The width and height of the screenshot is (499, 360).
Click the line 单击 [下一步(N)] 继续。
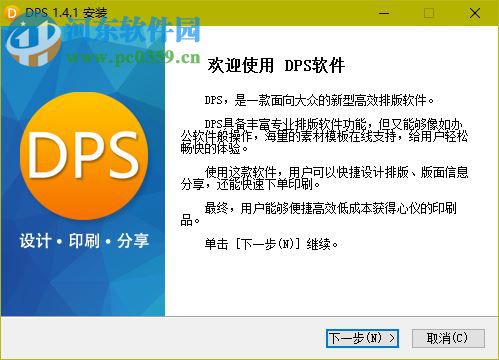click(x=271, y=244)
